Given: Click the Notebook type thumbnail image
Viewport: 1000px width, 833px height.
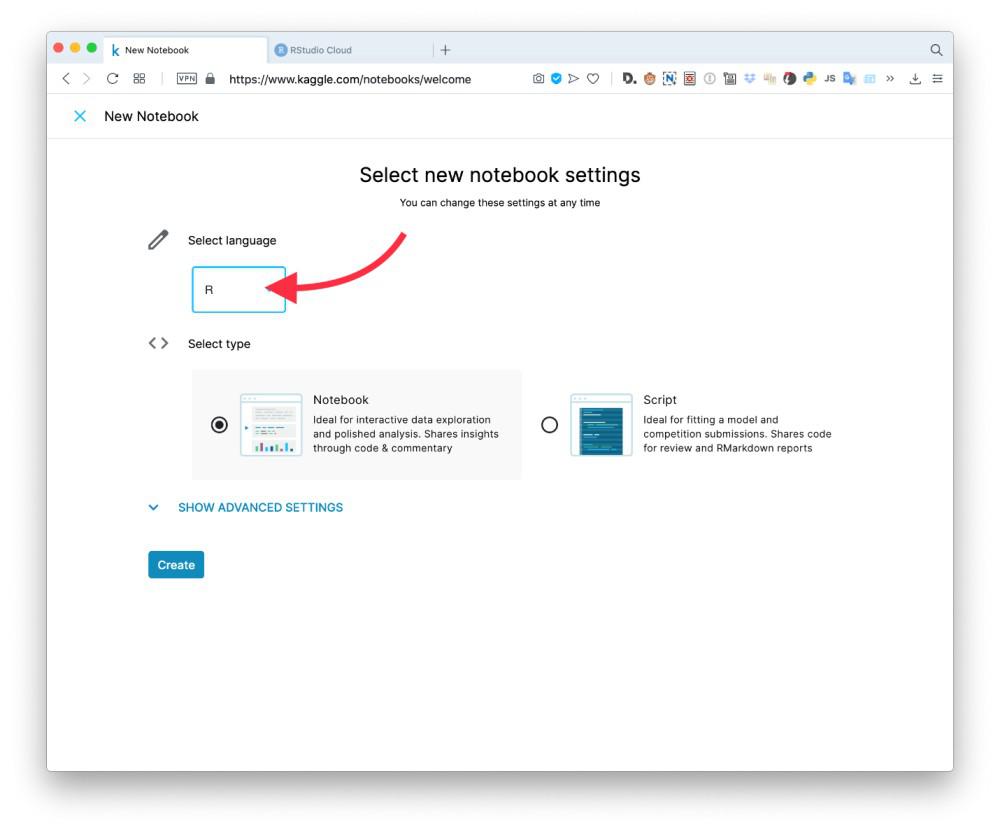Looking at the screenshot, I should [x=271, y=424].
